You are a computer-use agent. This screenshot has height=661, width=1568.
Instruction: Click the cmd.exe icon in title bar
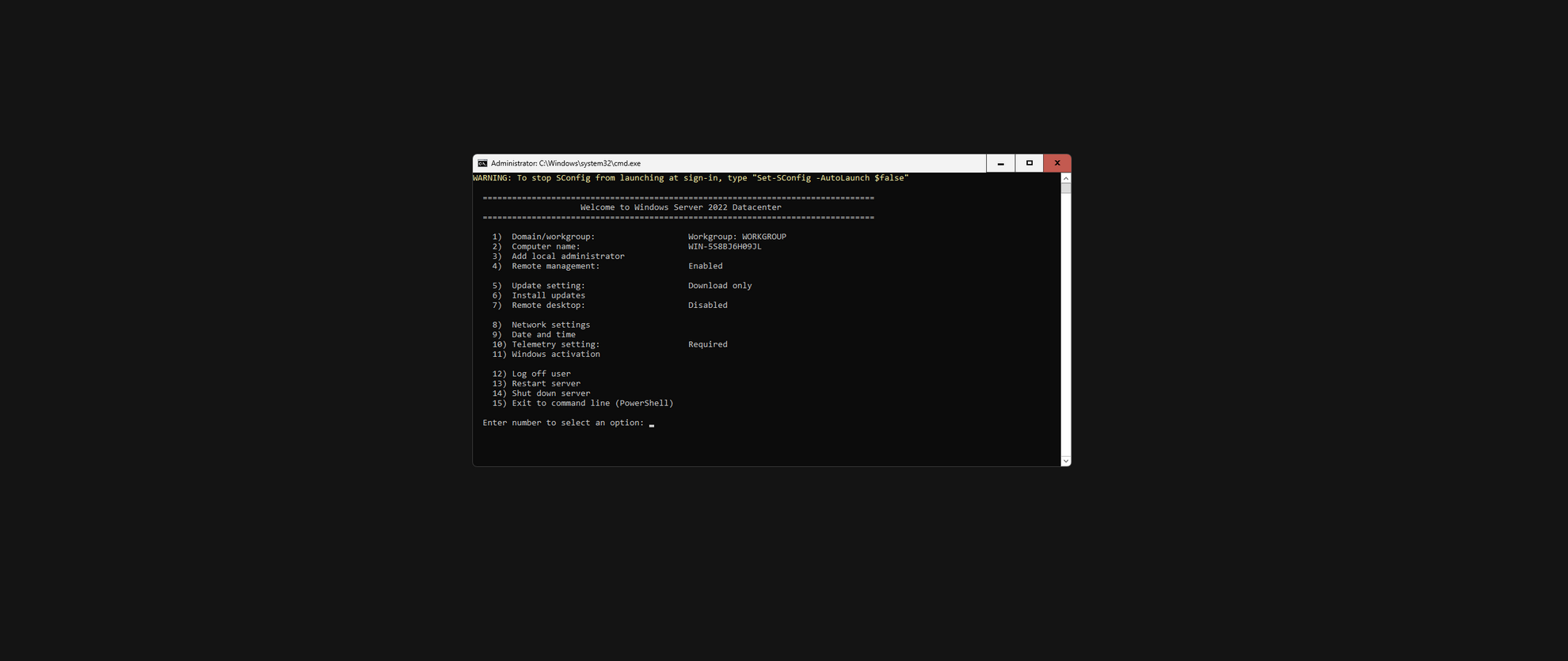point(482,163)
